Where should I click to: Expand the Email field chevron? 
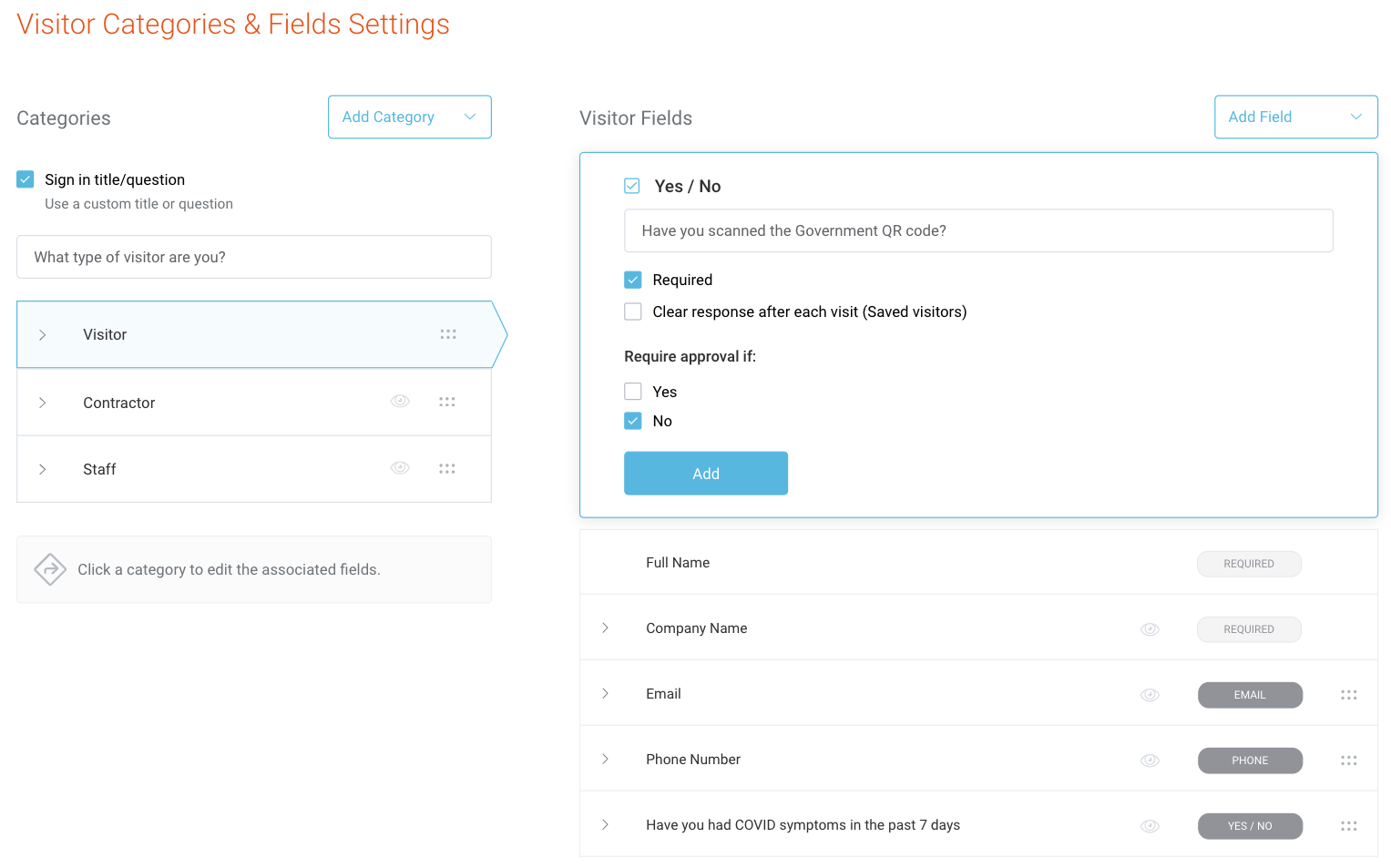coord(605,694)
